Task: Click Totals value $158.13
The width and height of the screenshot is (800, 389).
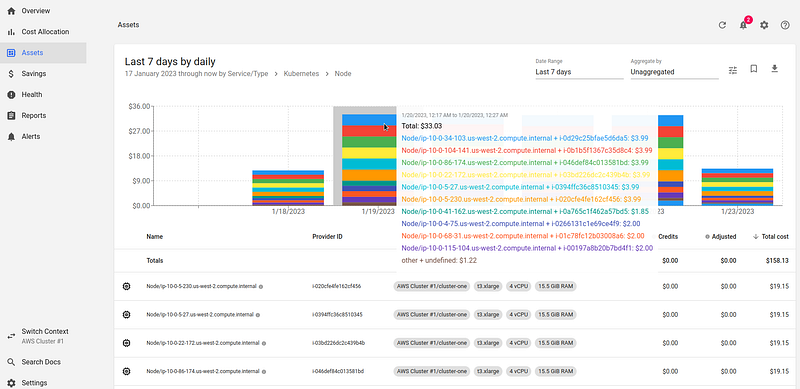Action: tap(777, 260)
